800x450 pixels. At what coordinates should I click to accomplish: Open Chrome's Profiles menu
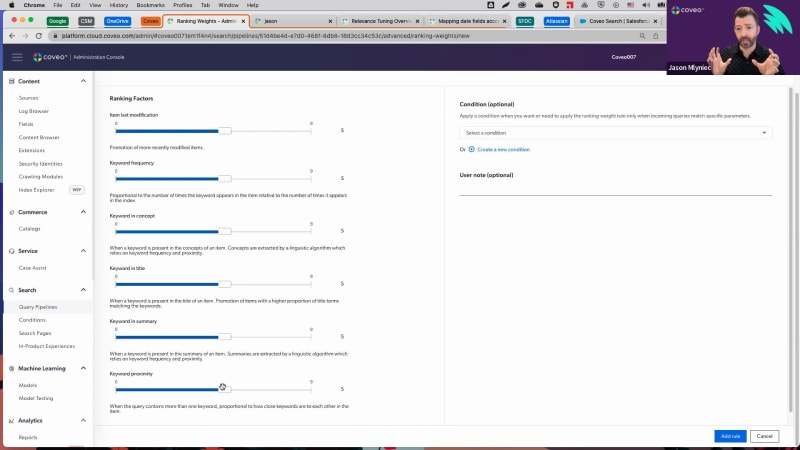pyautogui.click(x=183, y=5)
